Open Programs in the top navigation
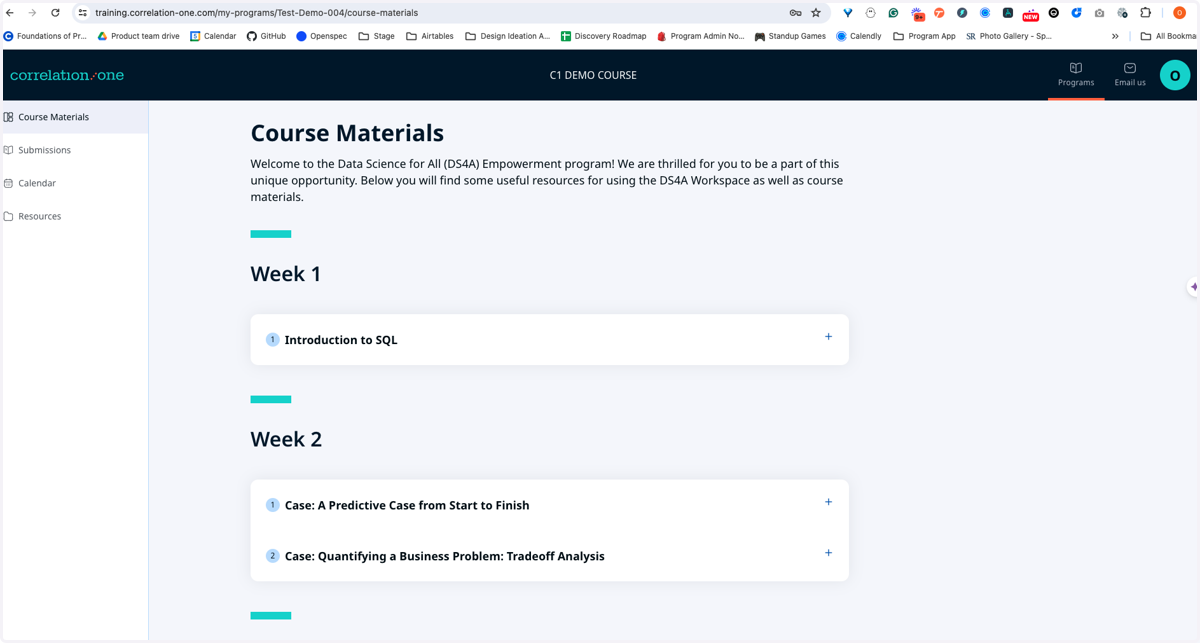 pyautogui.click(x=1076, y=75)
